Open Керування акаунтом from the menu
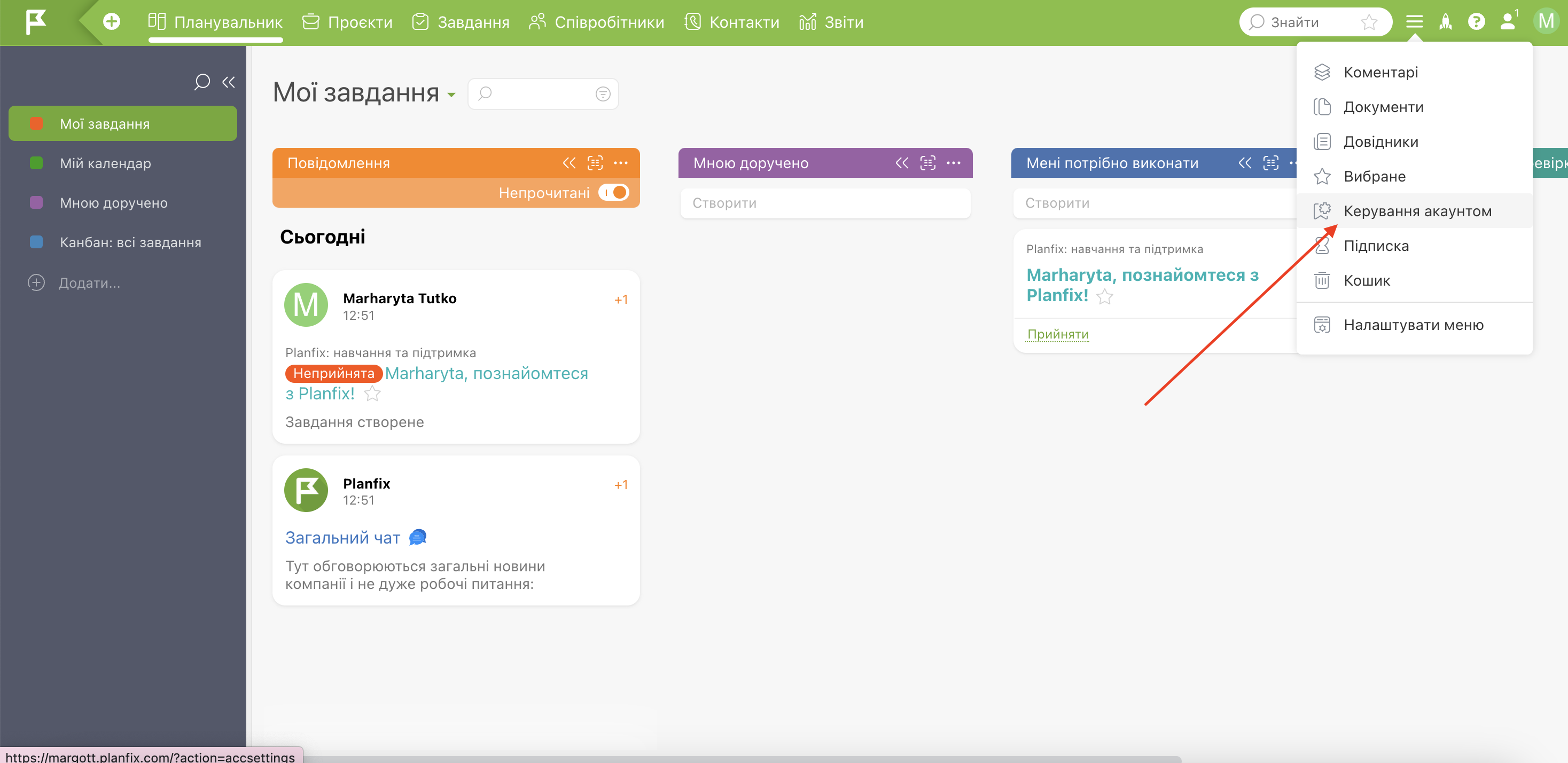 (x=1414, y=211)
